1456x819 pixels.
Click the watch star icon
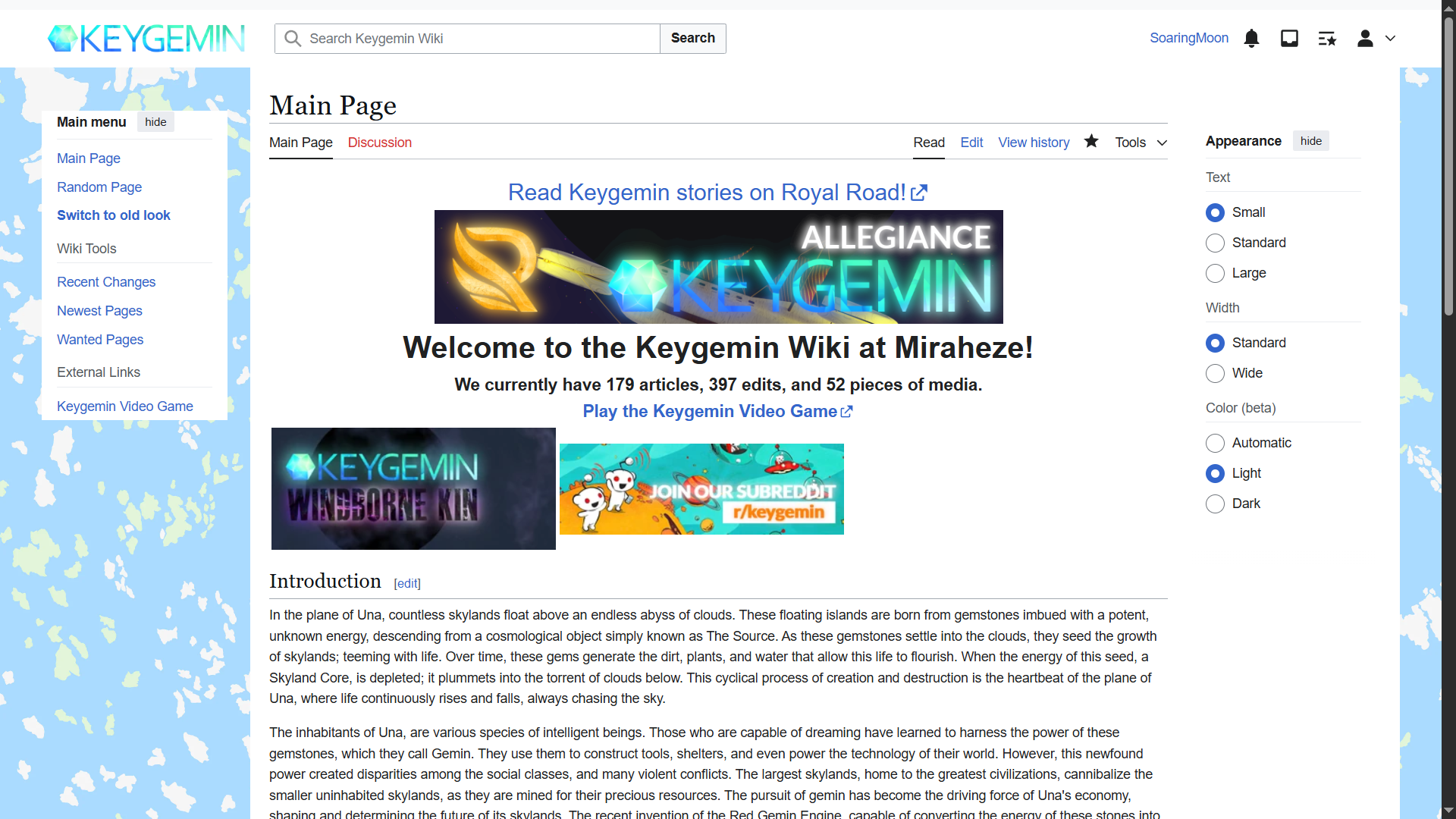(1091, 141)
